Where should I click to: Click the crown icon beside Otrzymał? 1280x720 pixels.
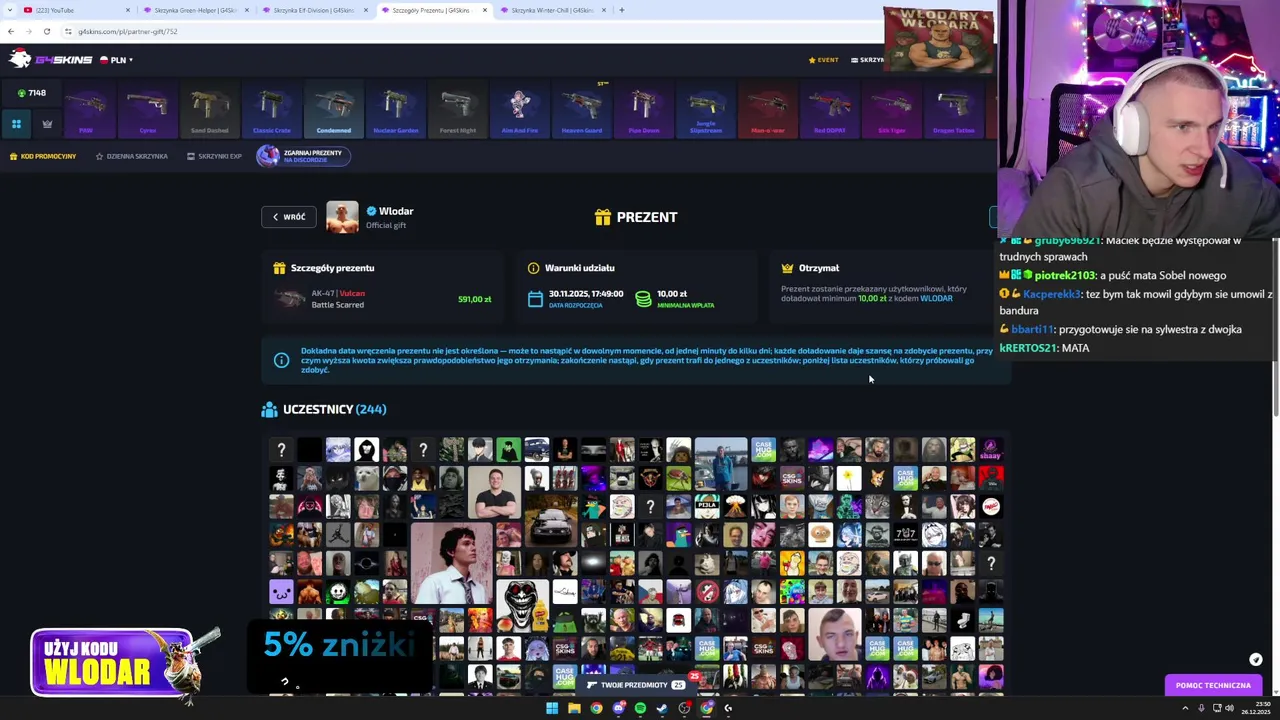coord(787,268)
